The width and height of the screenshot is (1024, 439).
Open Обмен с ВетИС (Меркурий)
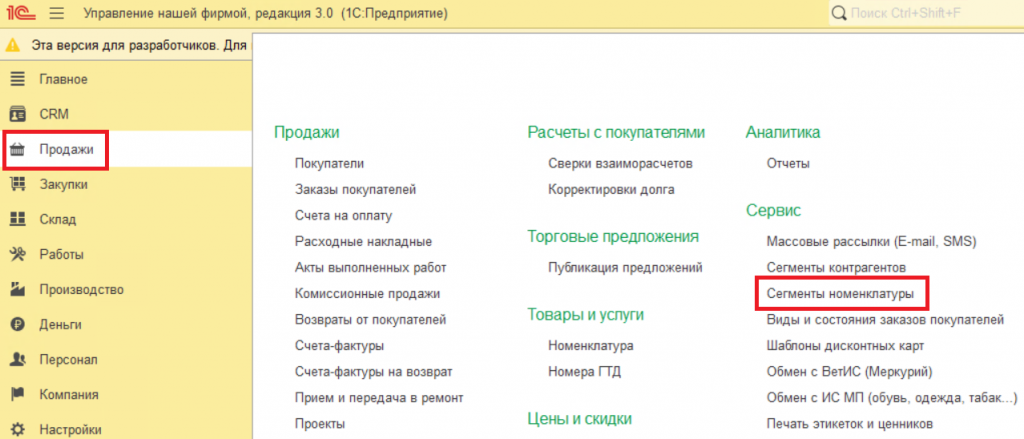850,372
